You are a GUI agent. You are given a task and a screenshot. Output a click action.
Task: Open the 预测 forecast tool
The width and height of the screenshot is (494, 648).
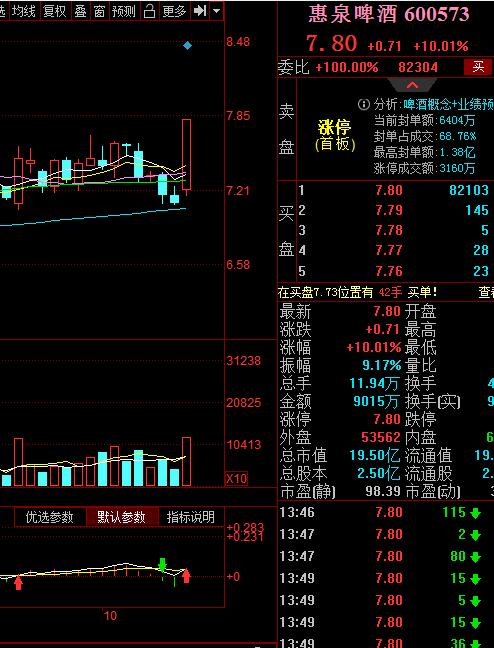click(x=124, y=11)
